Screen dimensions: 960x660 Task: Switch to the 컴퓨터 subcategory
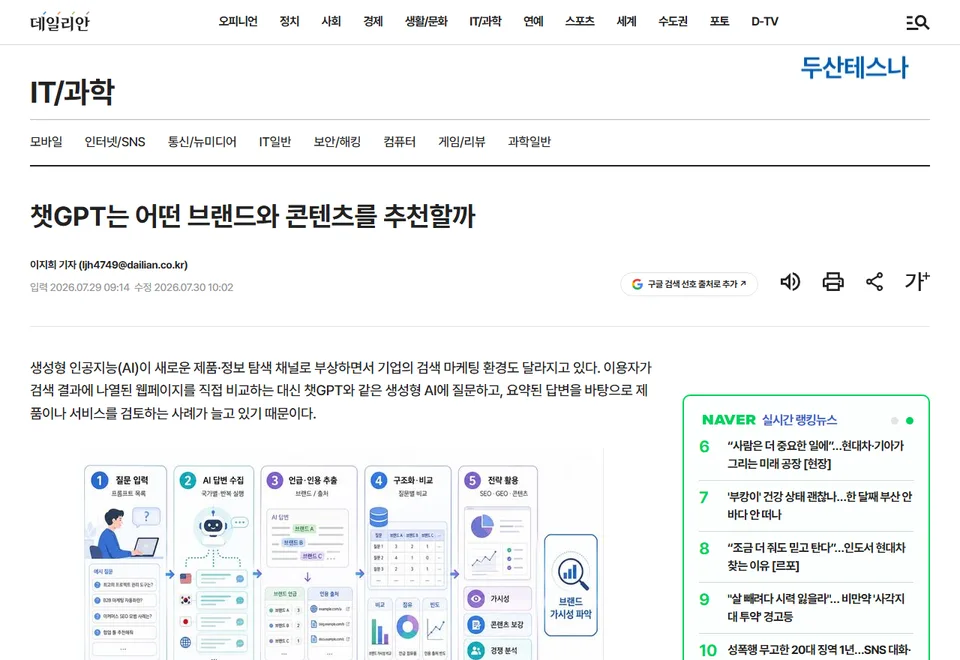pyautogui.click(x=400, y=141)
